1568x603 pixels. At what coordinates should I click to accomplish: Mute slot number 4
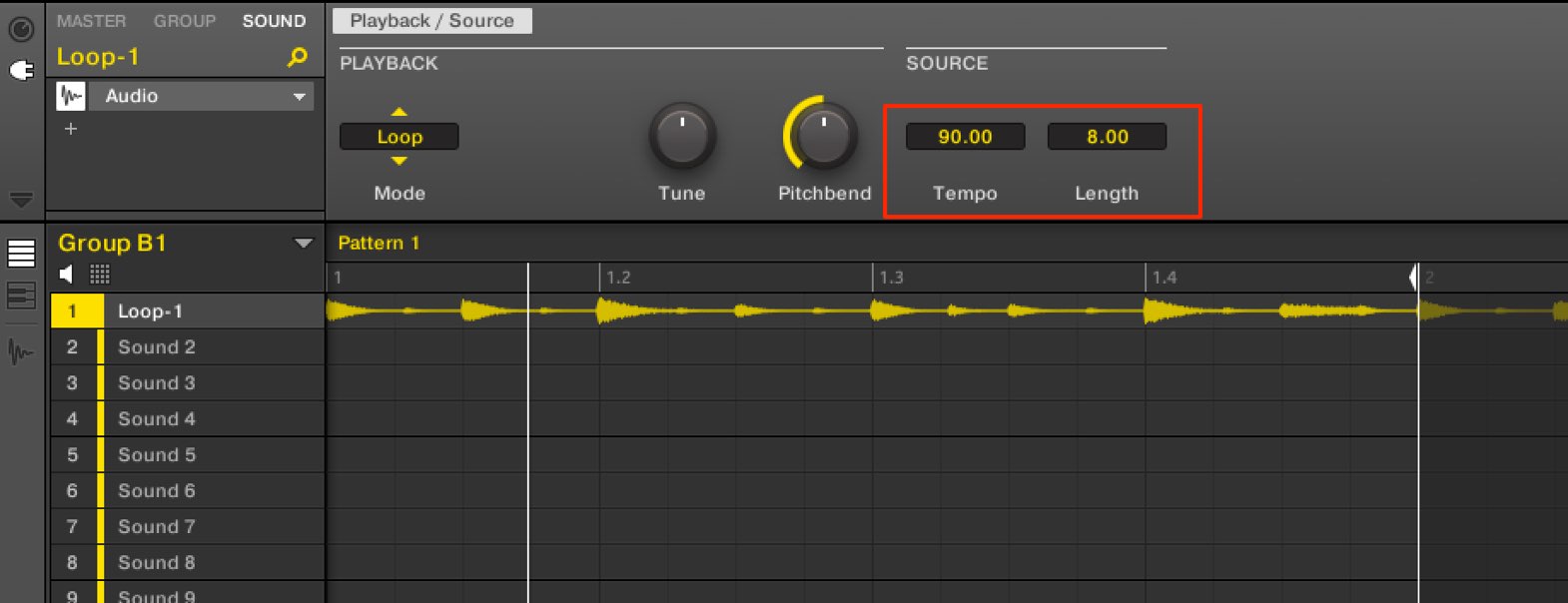pos(72,419)
